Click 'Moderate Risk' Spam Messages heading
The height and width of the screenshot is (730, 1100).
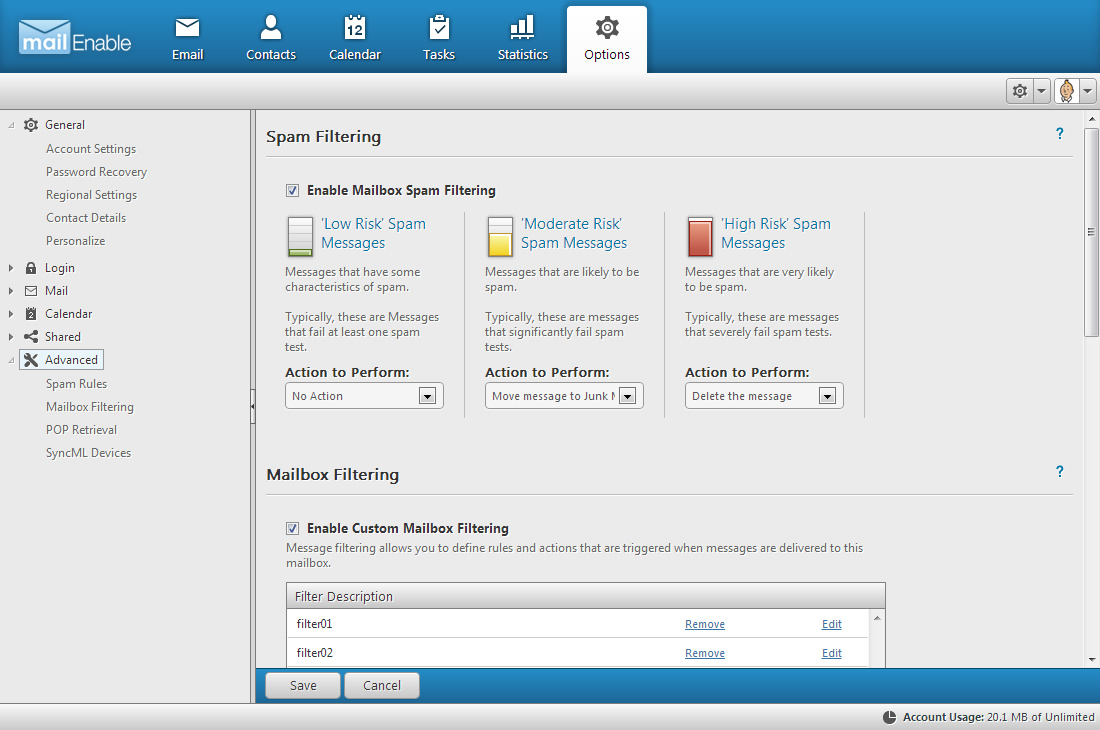pos(574,234)
